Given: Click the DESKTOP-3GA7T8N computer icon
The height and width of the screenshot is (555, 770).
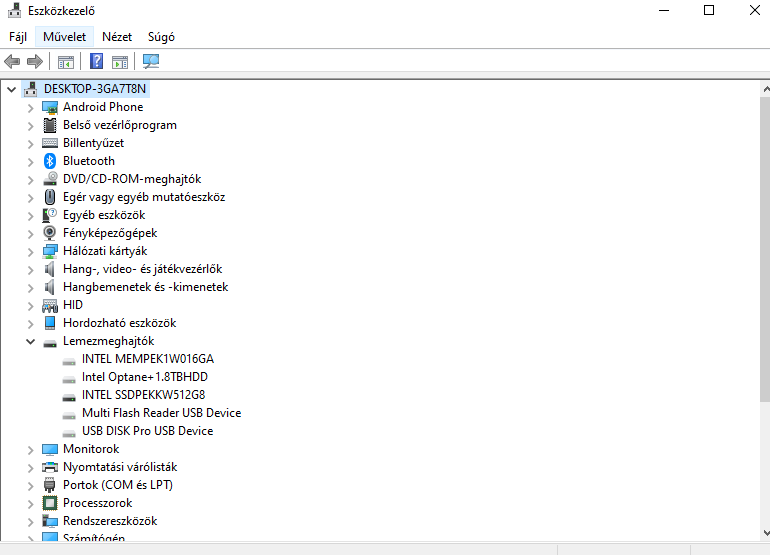Looking at the screenshot, I should click(30, 89).
